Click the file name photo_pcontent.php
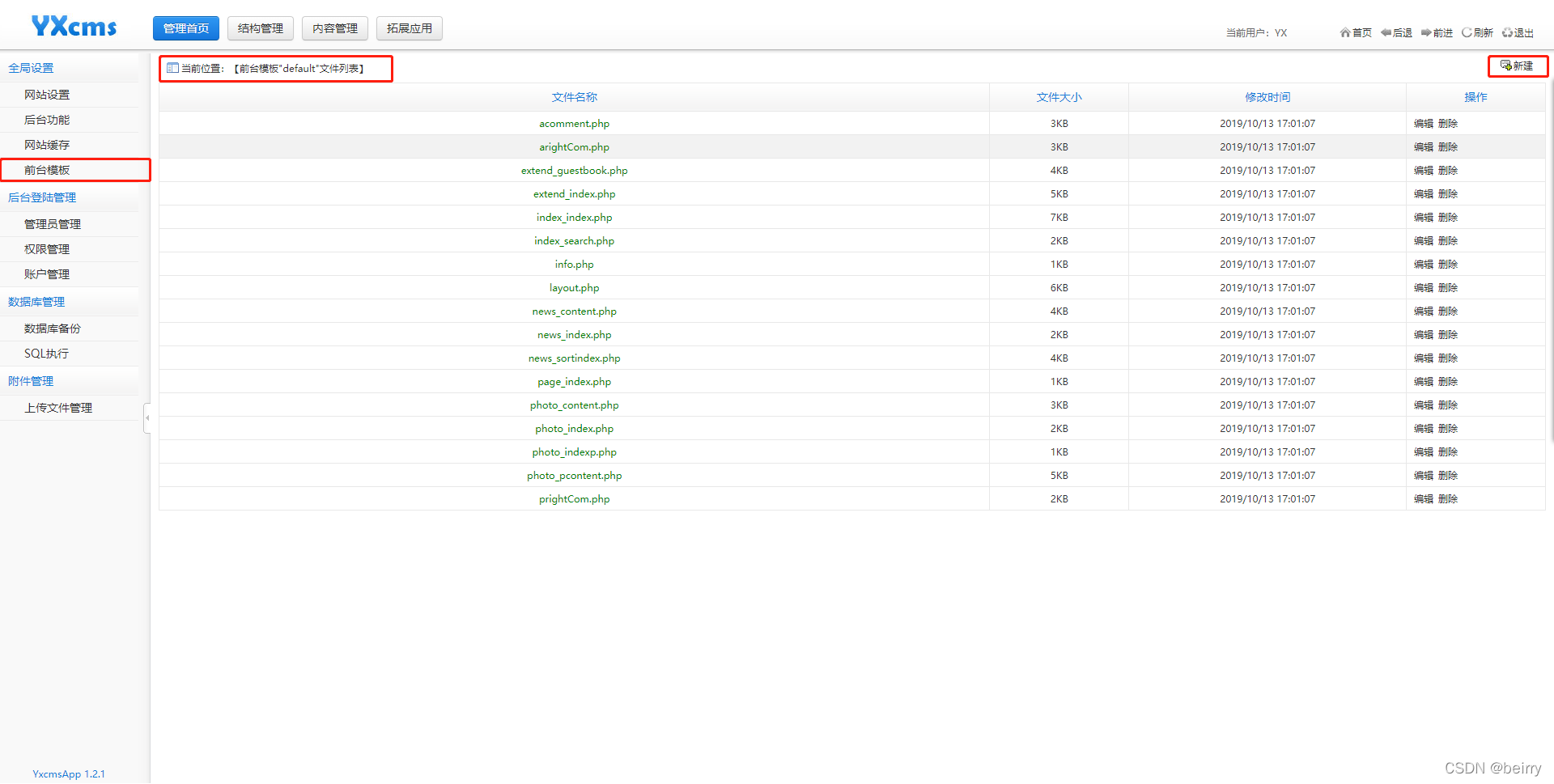1554x784 pixels. pyautogui.click(x=575, y=476)
